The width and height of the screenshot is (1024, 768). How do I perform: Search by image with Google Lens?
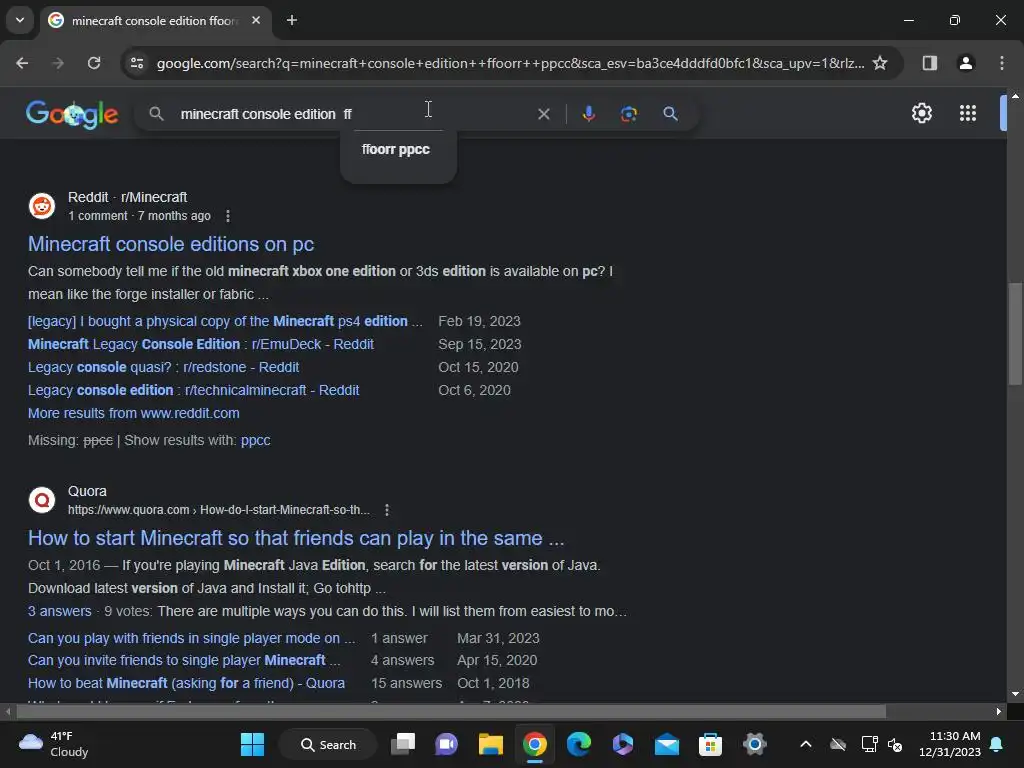[x=628, y=114]
